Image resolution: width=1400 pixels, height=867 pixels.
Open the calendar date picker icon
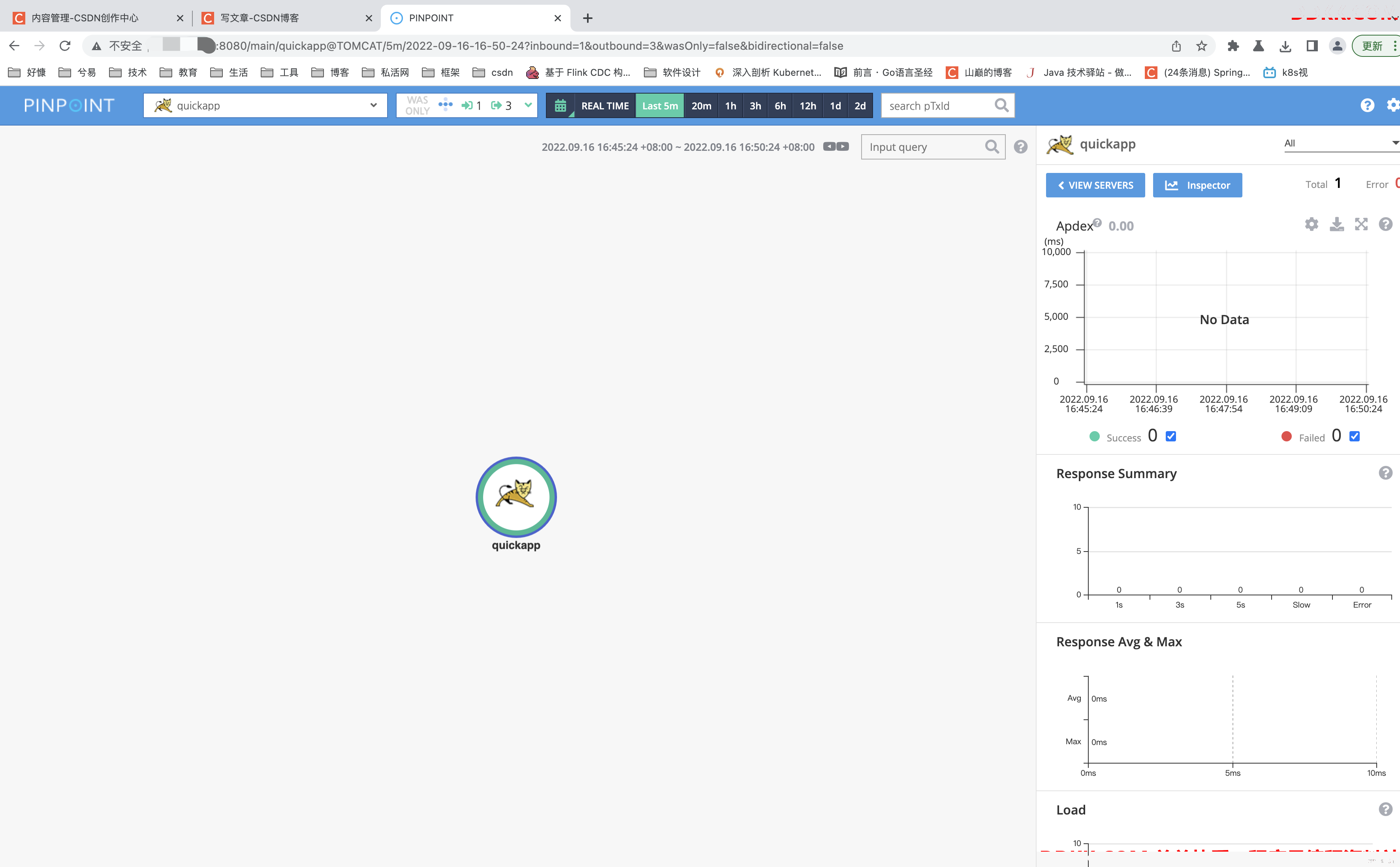[x=561, y=106]
